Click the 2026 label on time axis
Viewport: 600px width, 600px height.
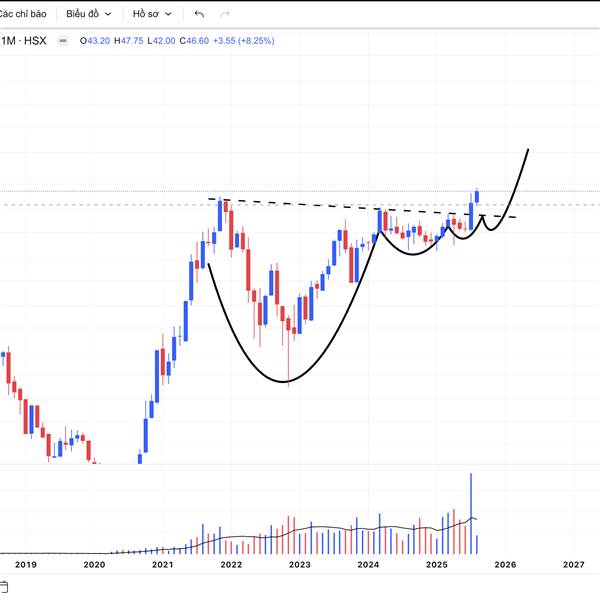[505, 564]
